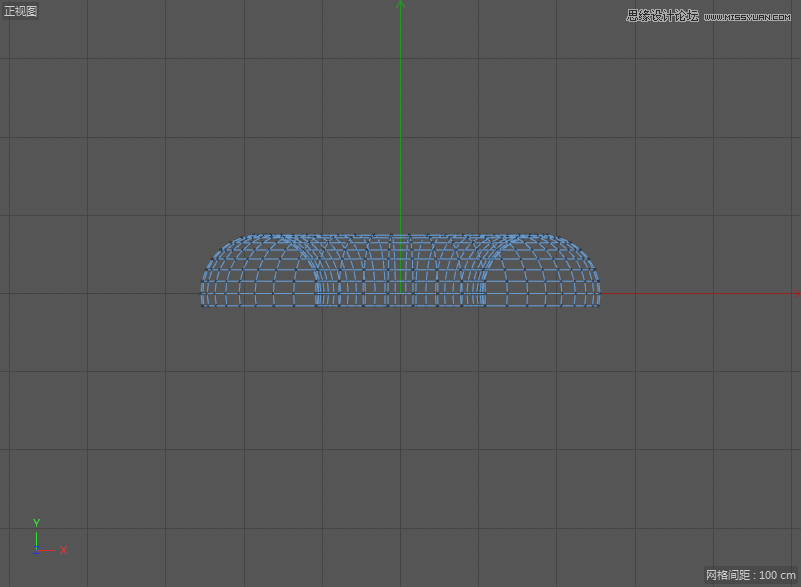This screenshot has width=801, height=587.
Task: Click the 网格间距 100 cm grid label
Action: point(750,575)
